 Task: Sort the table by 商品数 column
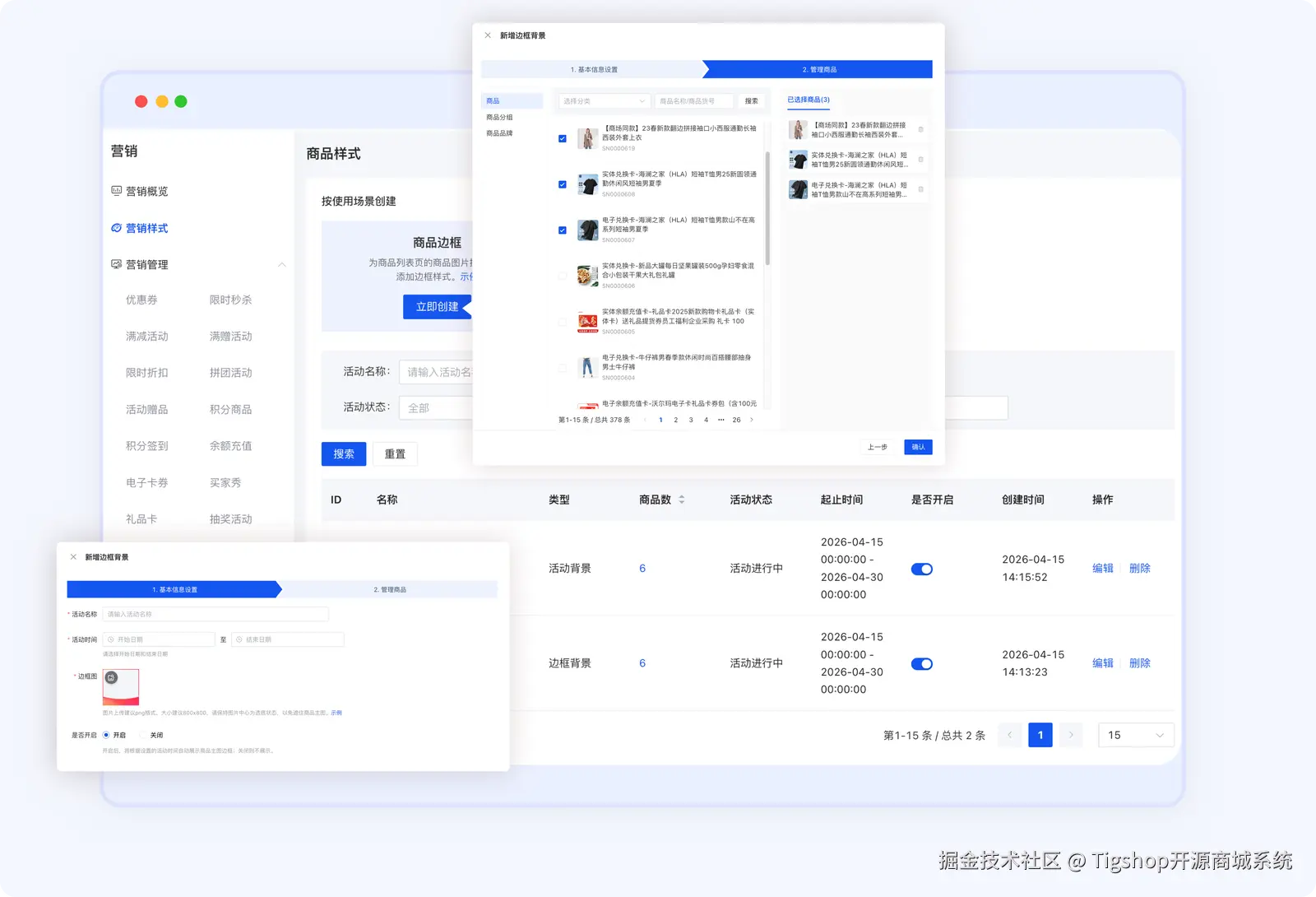coord(681,500)
